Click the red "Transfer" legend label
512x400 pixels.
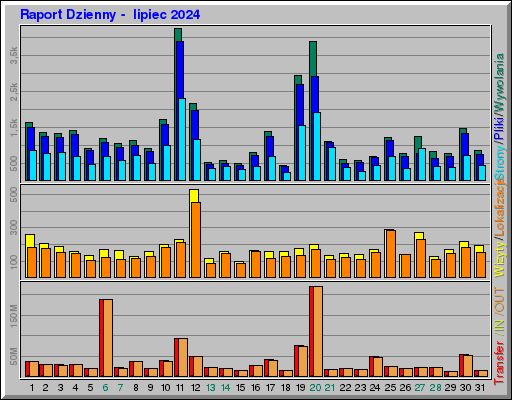(x=499, y=363)
